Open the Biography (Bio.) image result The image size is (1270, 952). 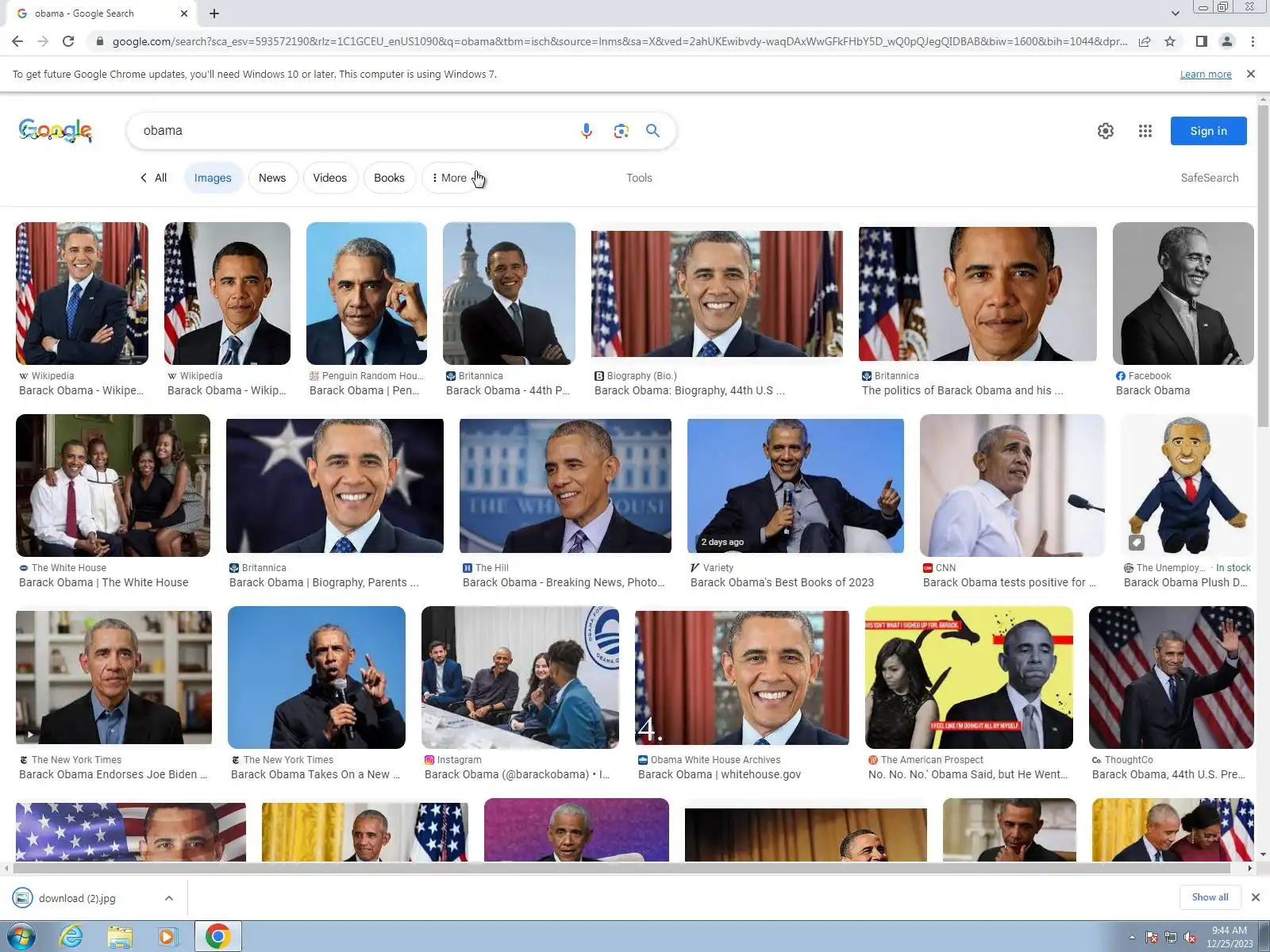pyautogui.click(x=717, y=294)
